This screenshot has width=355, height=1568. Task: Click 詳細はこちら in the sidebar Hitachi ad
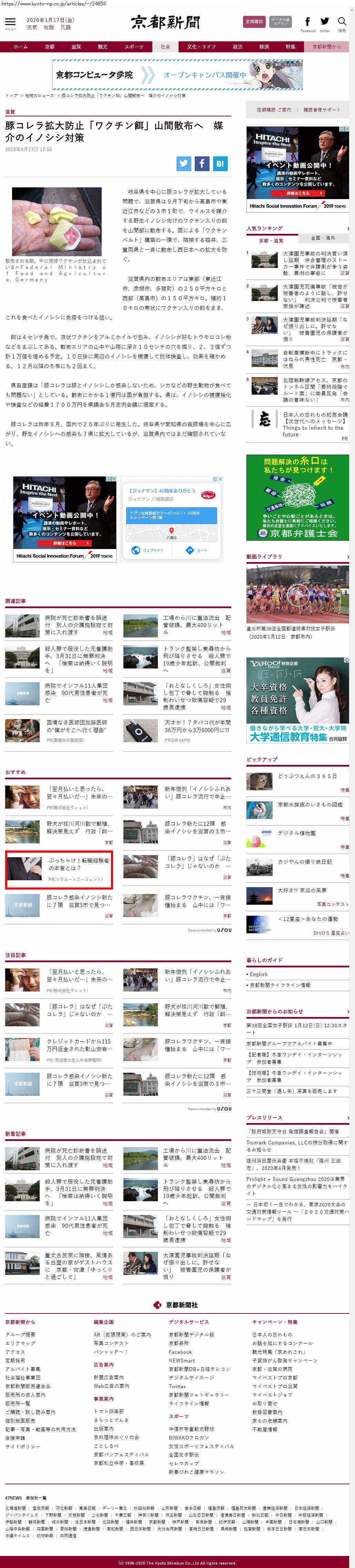click(x=298, y=193)
